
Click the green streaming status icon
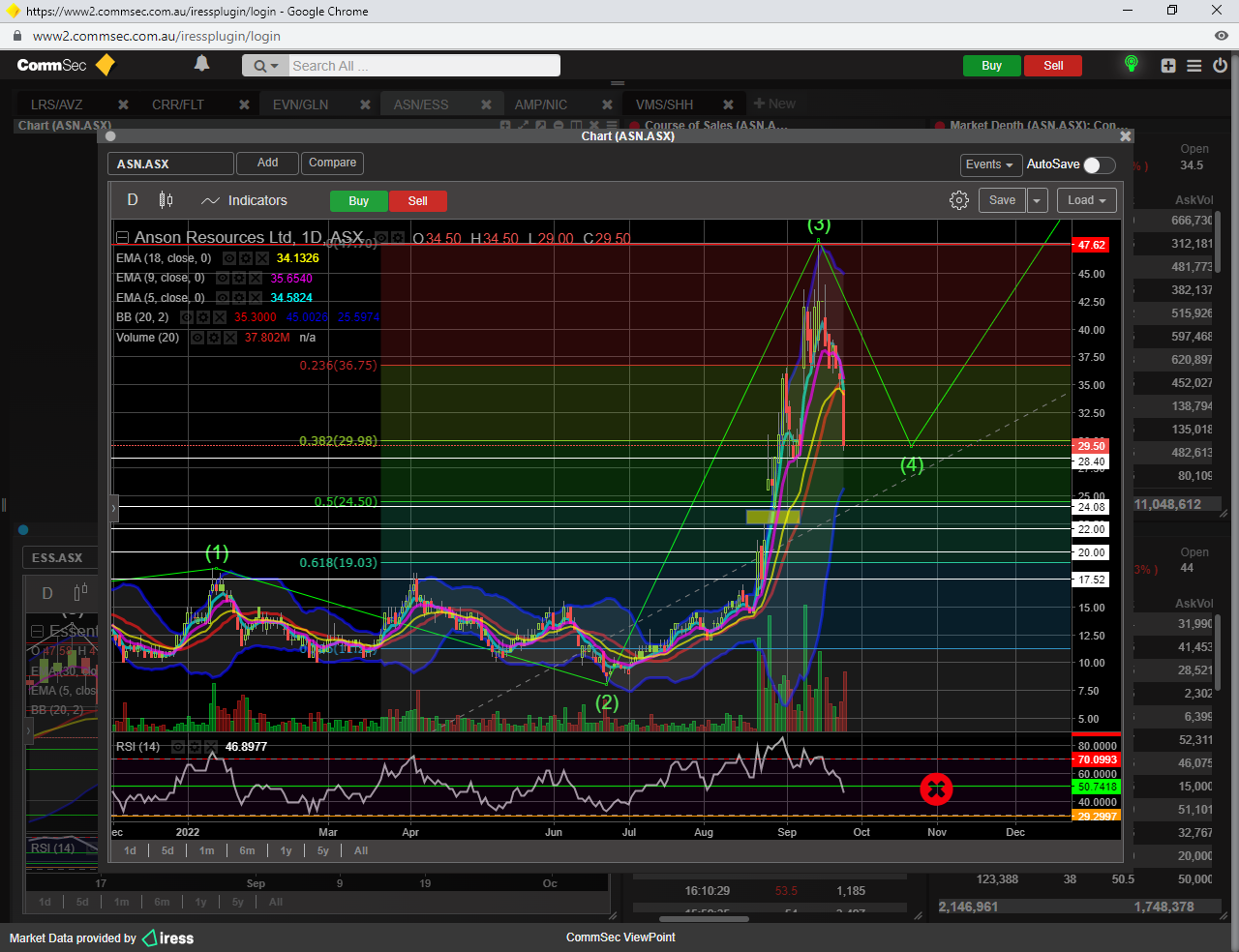1131,65
